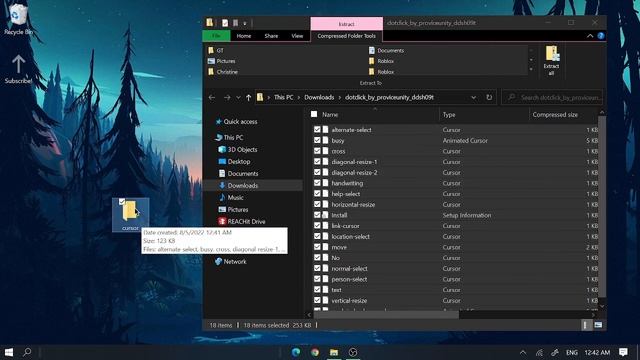Open the Recycle Bin desktop icon
This screenshot has height=360, width=640.
point(17,19)
